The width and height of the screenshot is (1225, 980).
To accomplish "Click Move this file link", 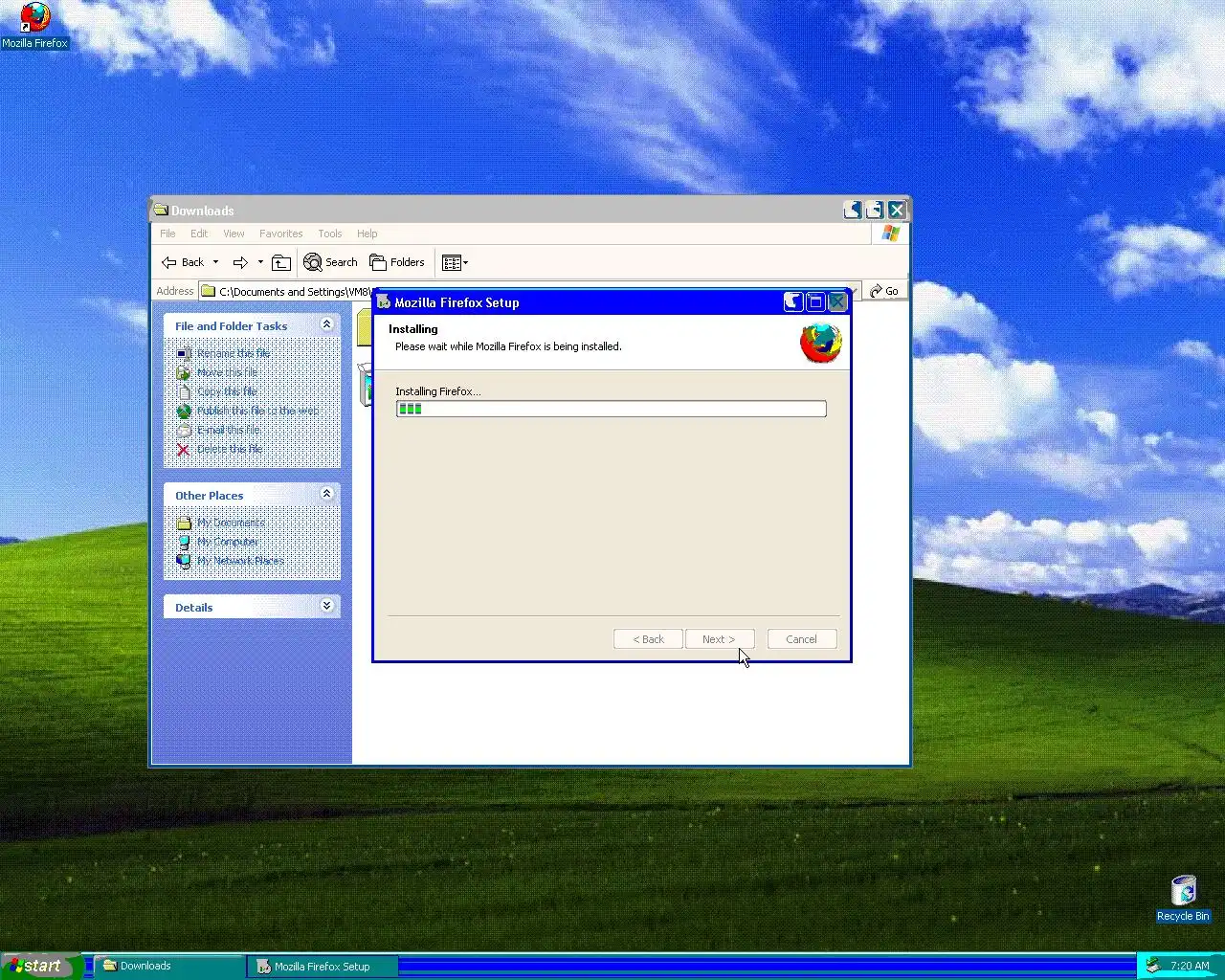I will pyautogui.click(x=227, y=373).
